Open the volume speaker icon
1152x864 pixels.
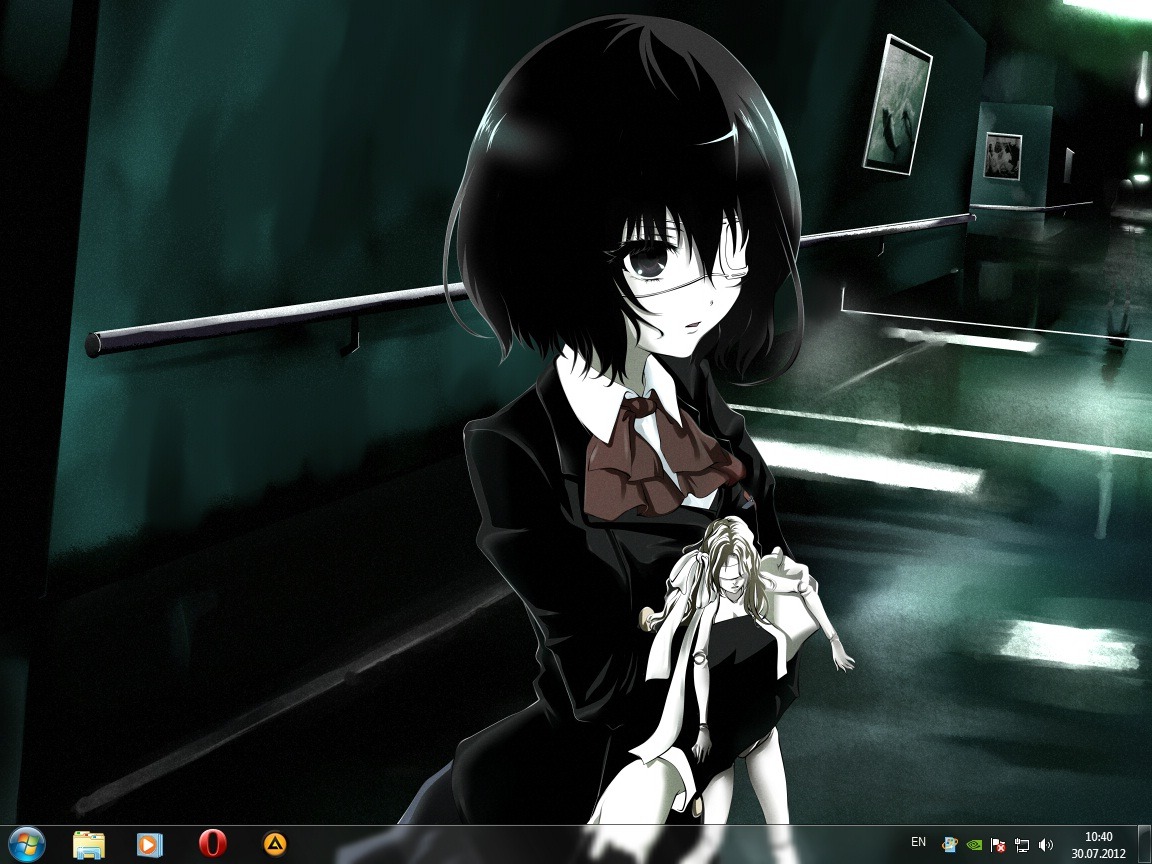point(1046,845)
